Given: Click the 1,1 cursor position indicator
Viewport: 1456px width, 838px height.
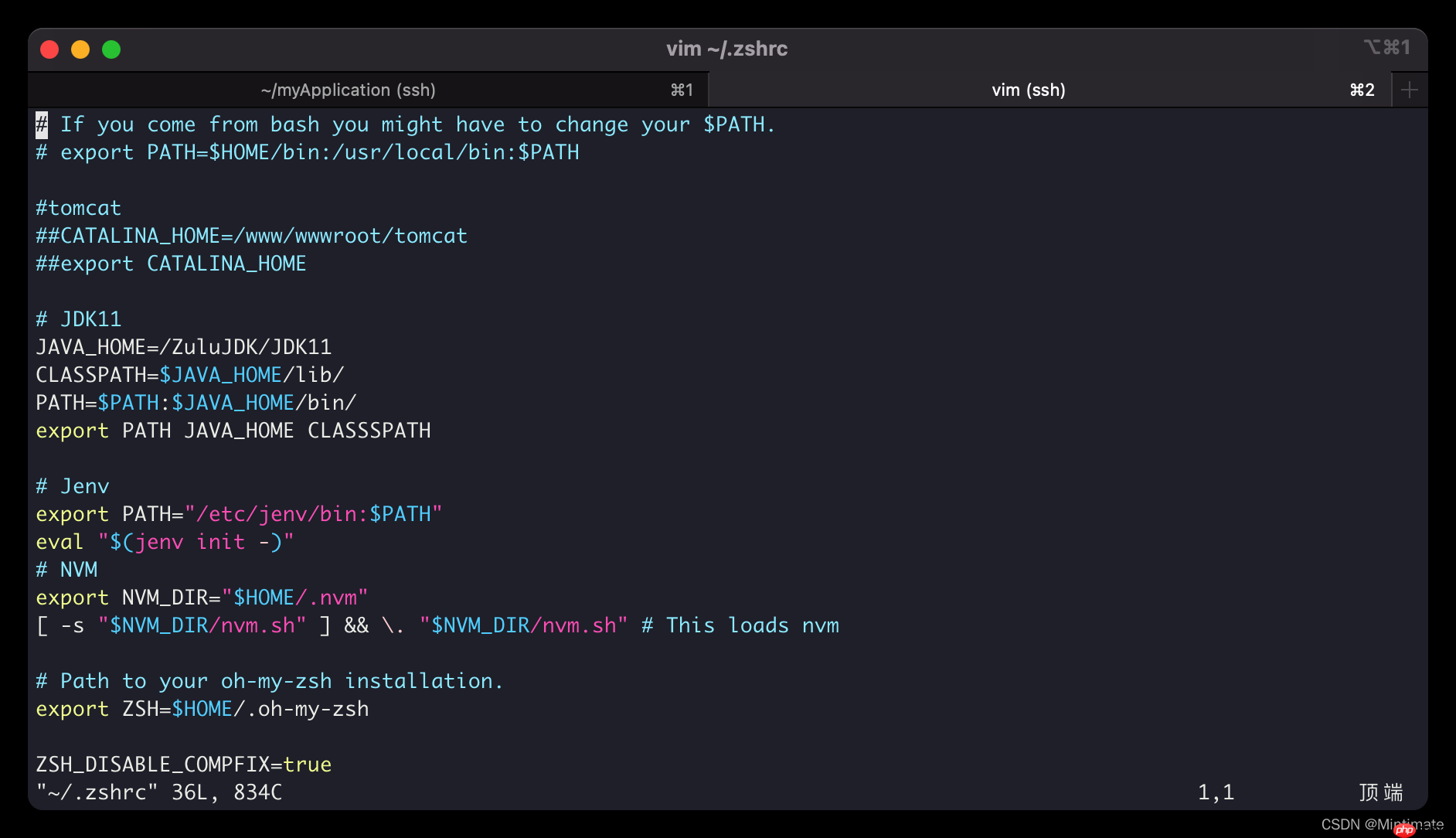Looking at the screenshot, I should (1216, 792).
